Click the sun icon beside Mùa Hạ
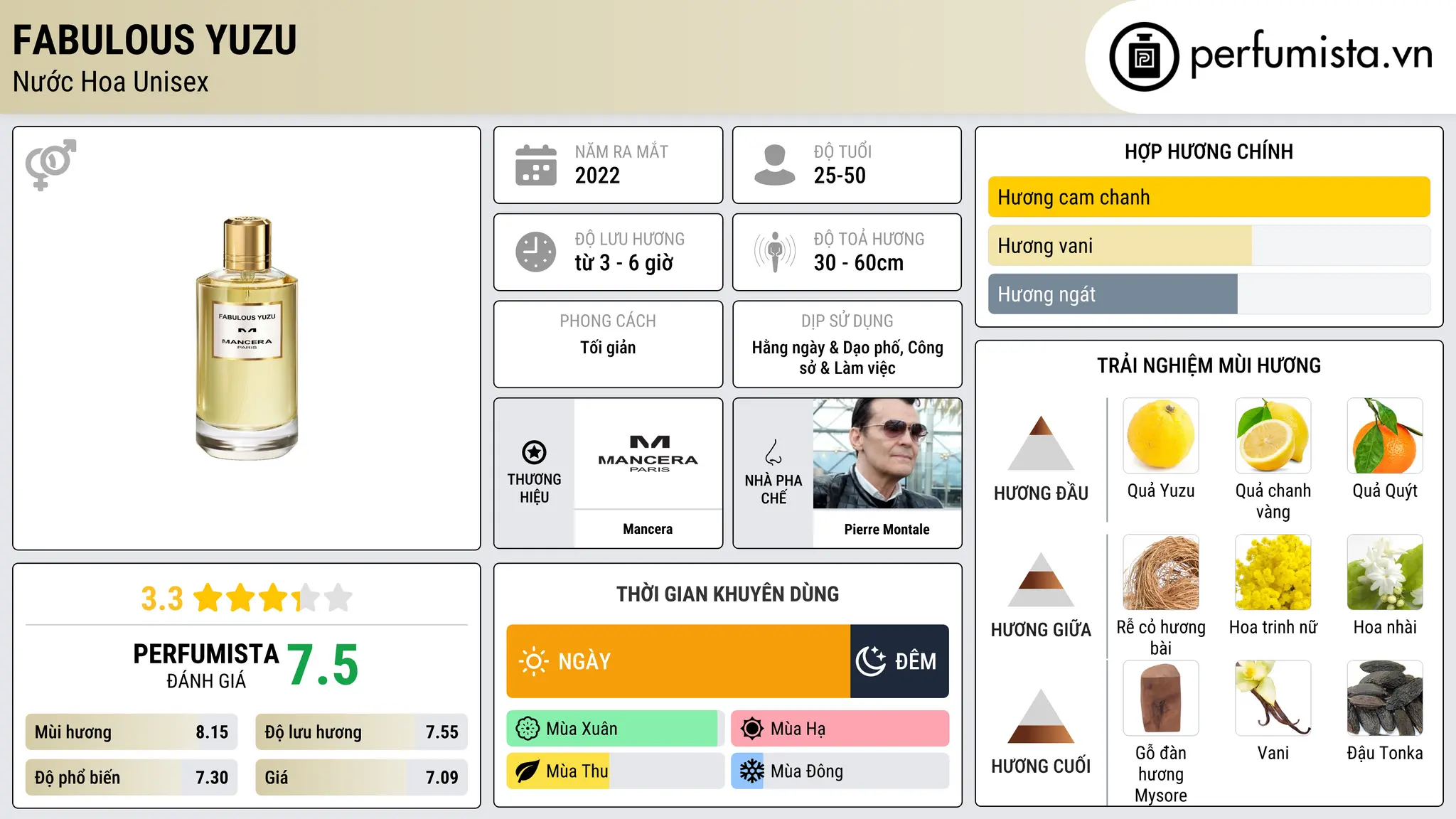This screenshot has height=819, width=1456. (x=752, y=729)
